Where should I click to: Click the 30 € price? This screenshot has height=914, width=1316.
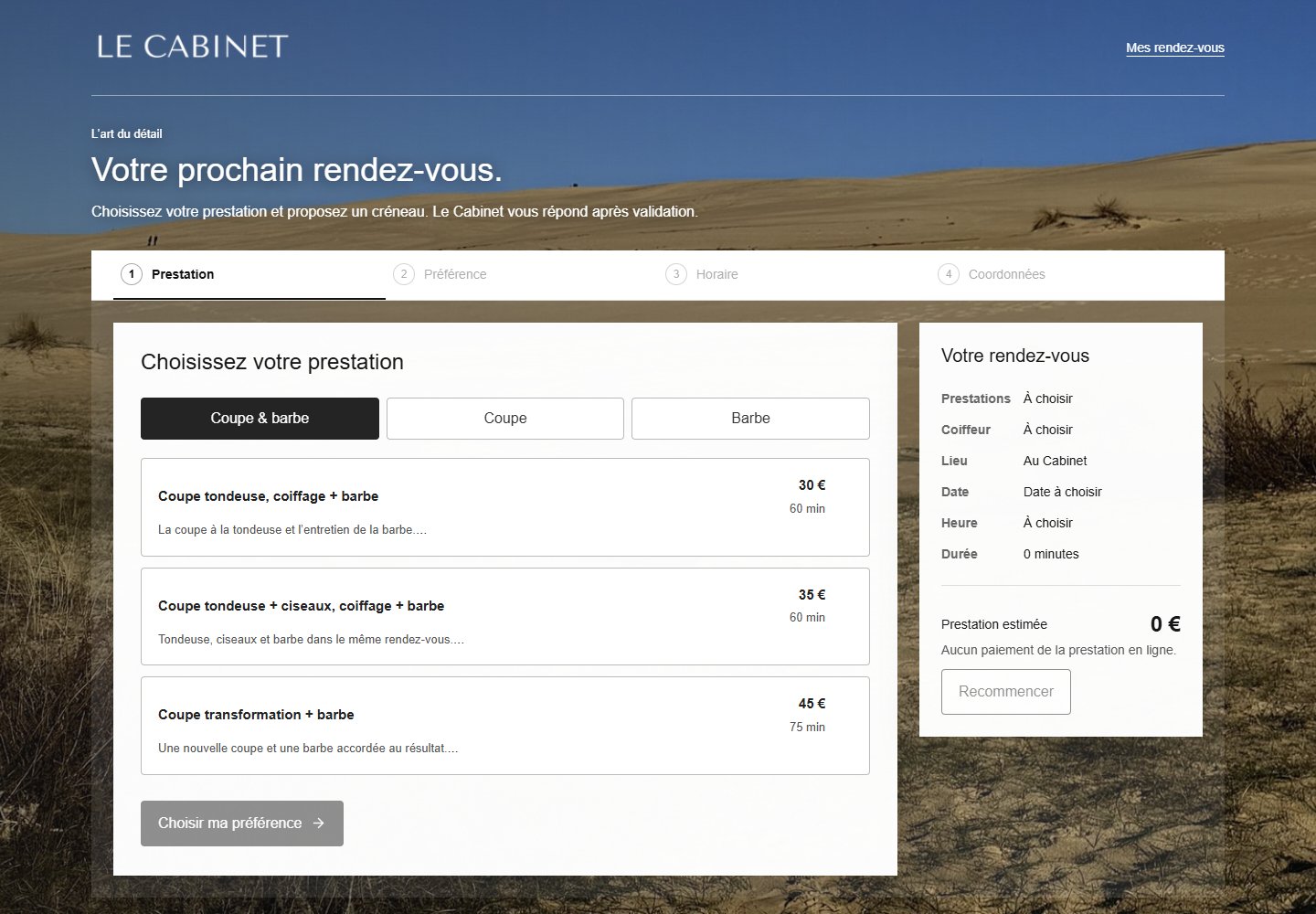pos(812,485)
